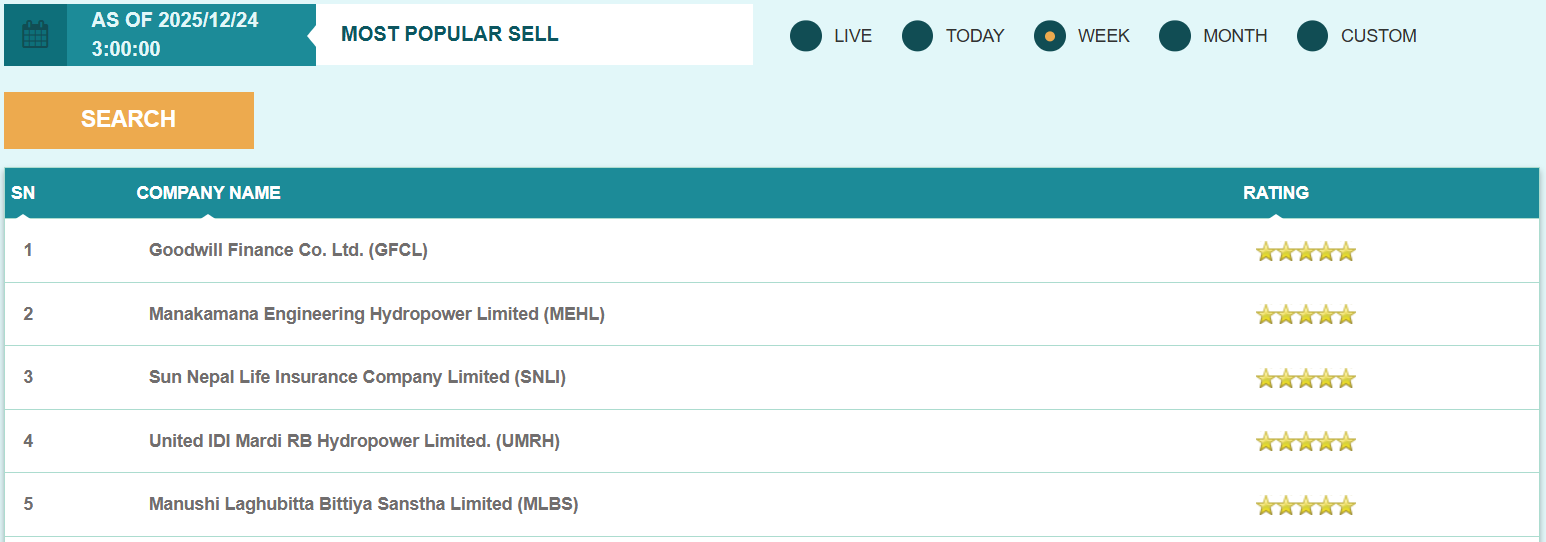Select the TODAY radio option
This screenshot has width=1546, height=542.
(918, 36)
